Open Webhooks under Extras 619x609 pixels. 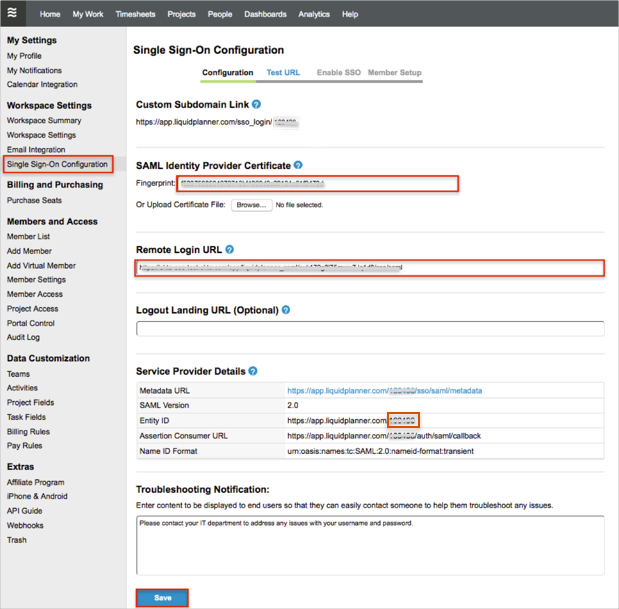[25, 525]
